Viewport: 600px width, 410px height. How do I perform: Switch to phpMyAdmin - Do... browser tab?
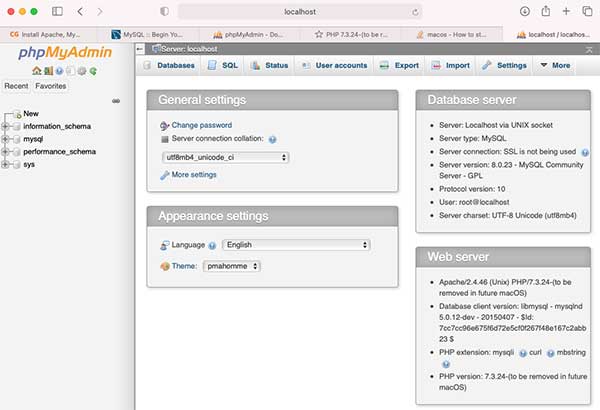[249, 34]
